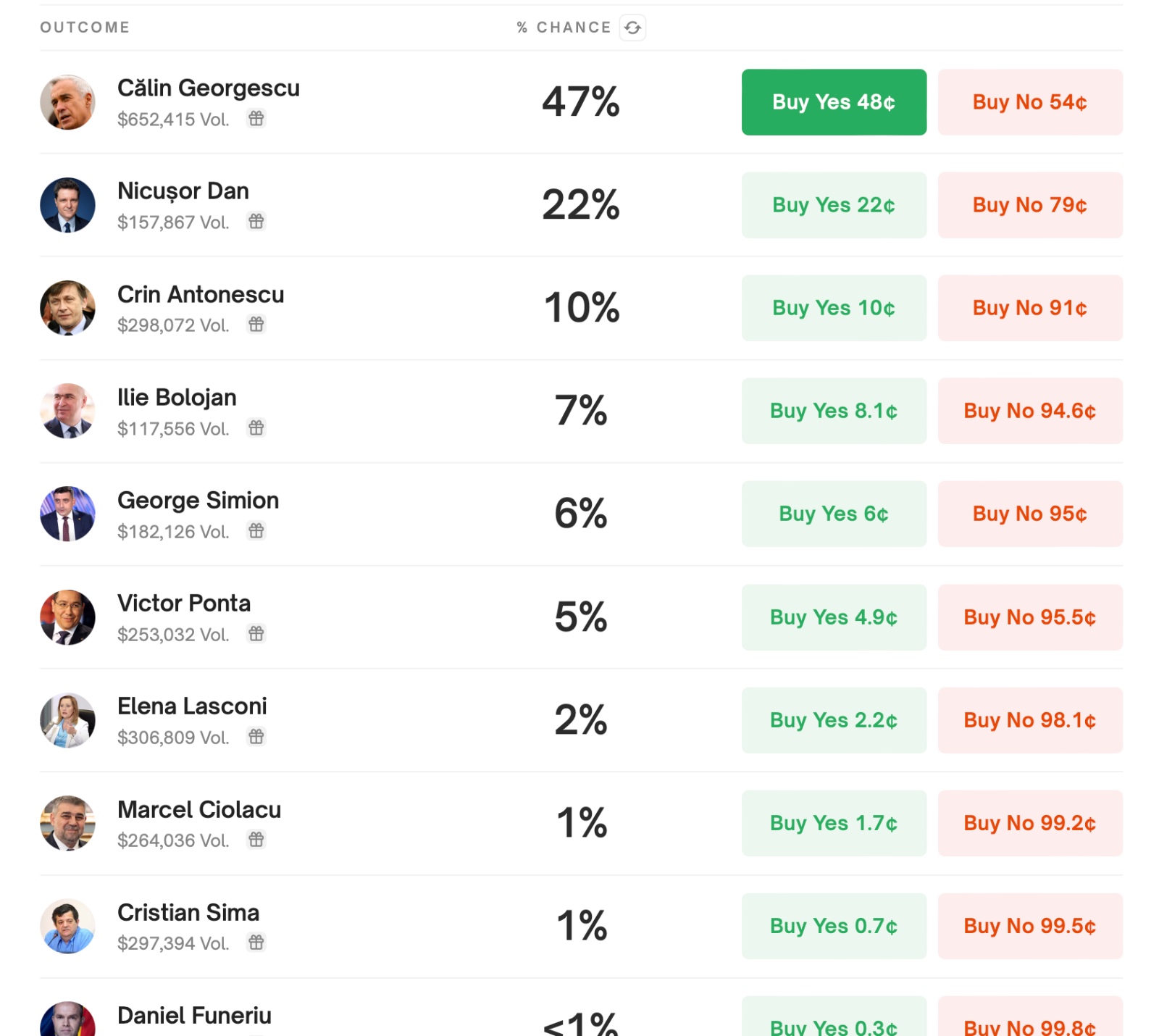Click the gift rewards icon for Crin Antonescu
The height and width of the screenshot is (1036, 1159).
[x=256, y=324]
